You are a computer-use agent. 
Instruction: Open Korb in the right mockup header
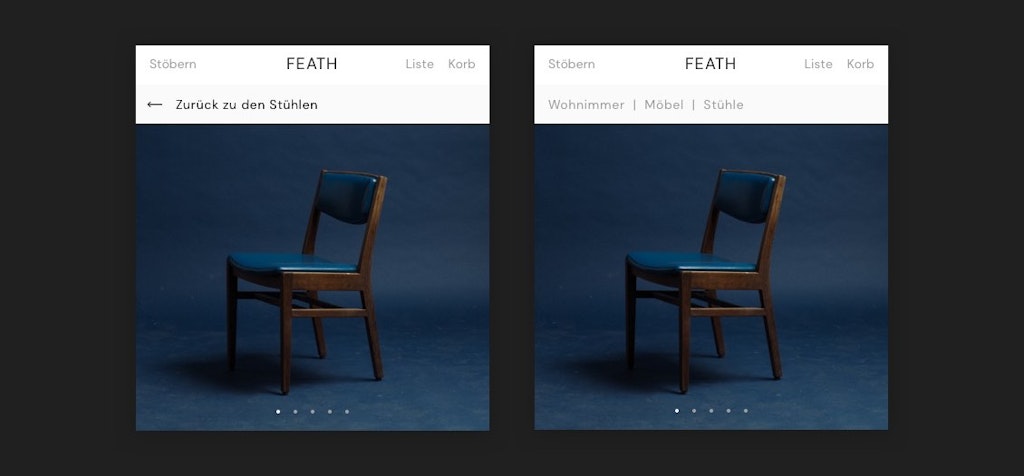tap(860, 64)
